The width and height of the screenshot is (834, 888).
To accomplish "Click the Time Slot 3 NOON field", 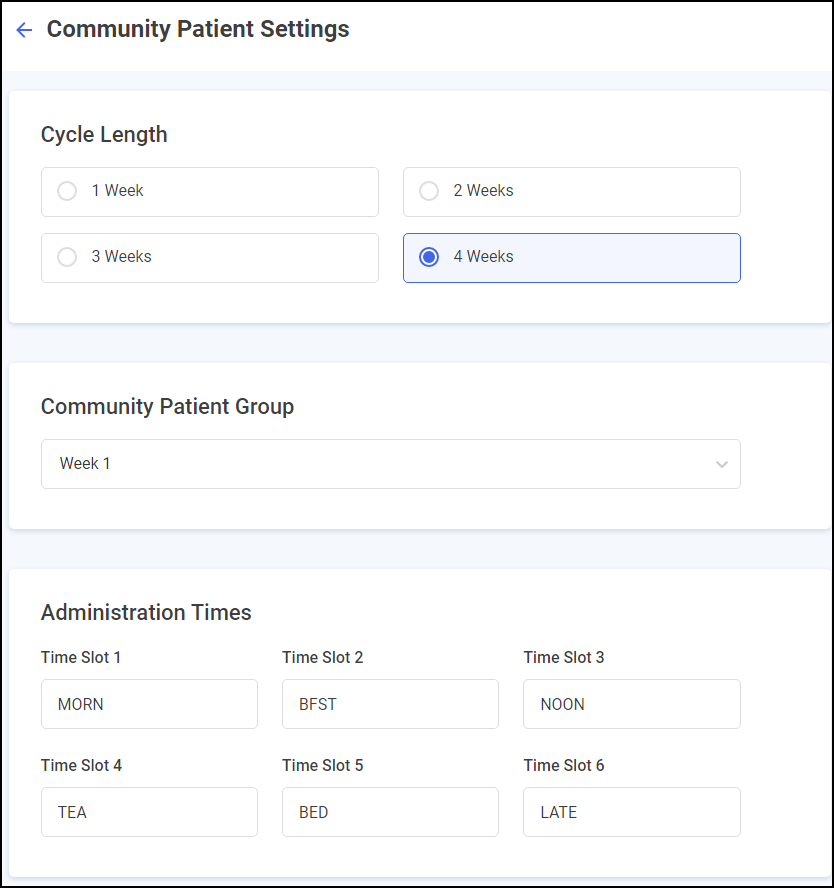I will point(631,704).
